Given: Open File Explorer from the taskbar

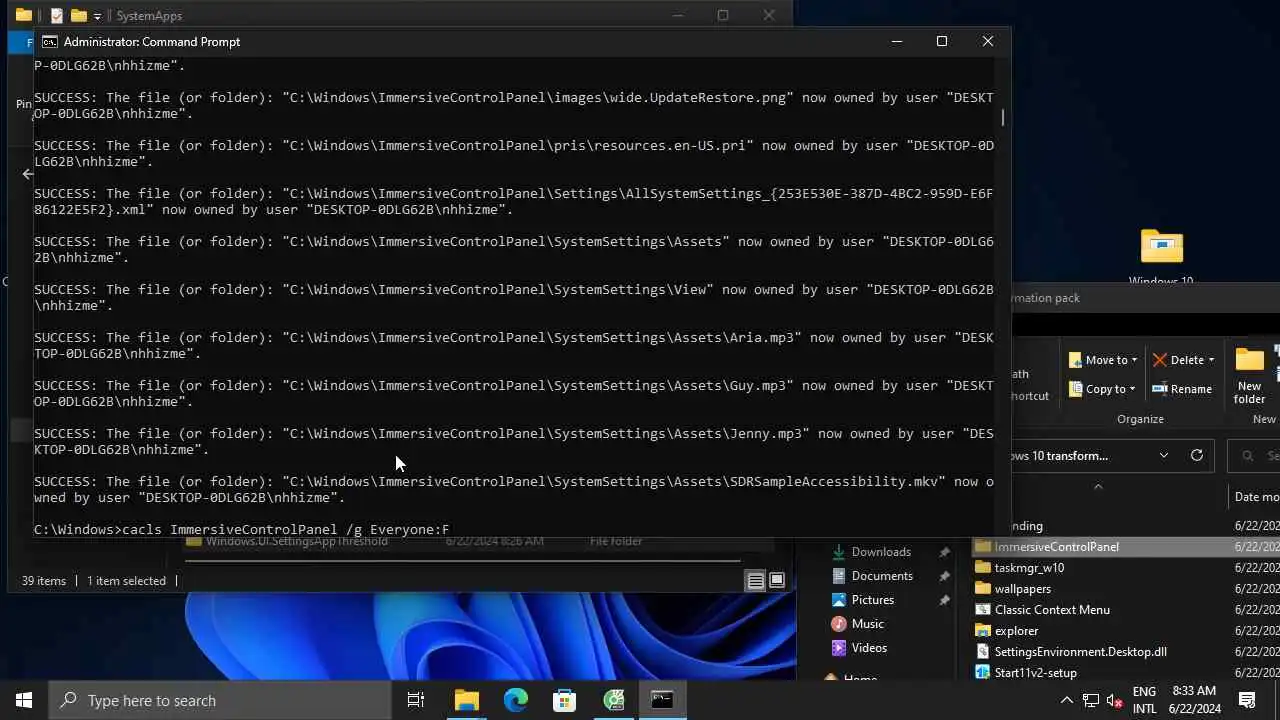Looking at the screenshot, I should [x=466, y=700].
